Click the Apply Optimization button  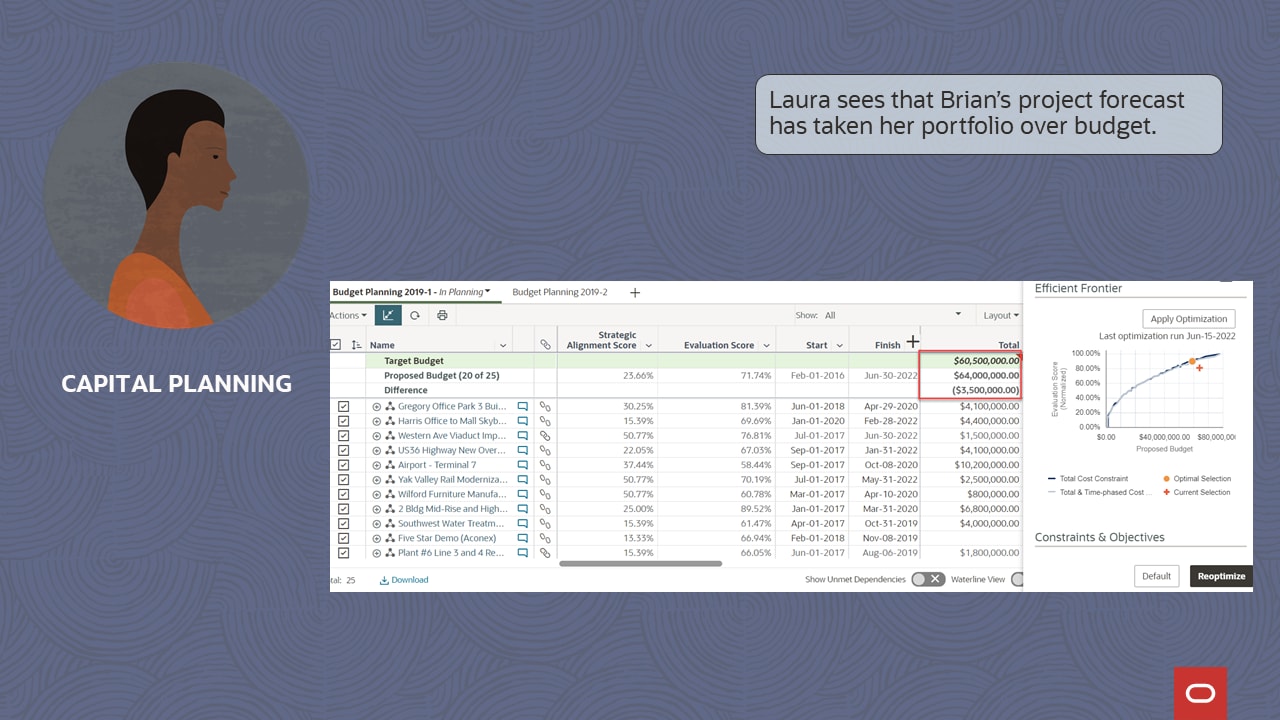point(1189,319)
